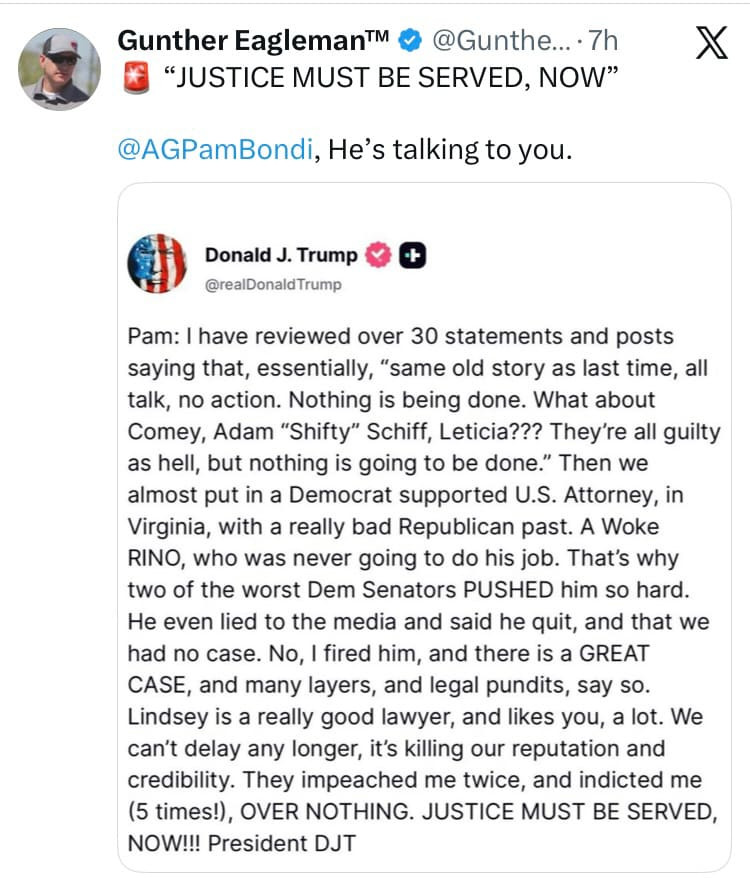Viewport: 750px width, 878px height.
Task: Click Gunther Eagleman's blue verified badge
Action: [x=408, y=41]
